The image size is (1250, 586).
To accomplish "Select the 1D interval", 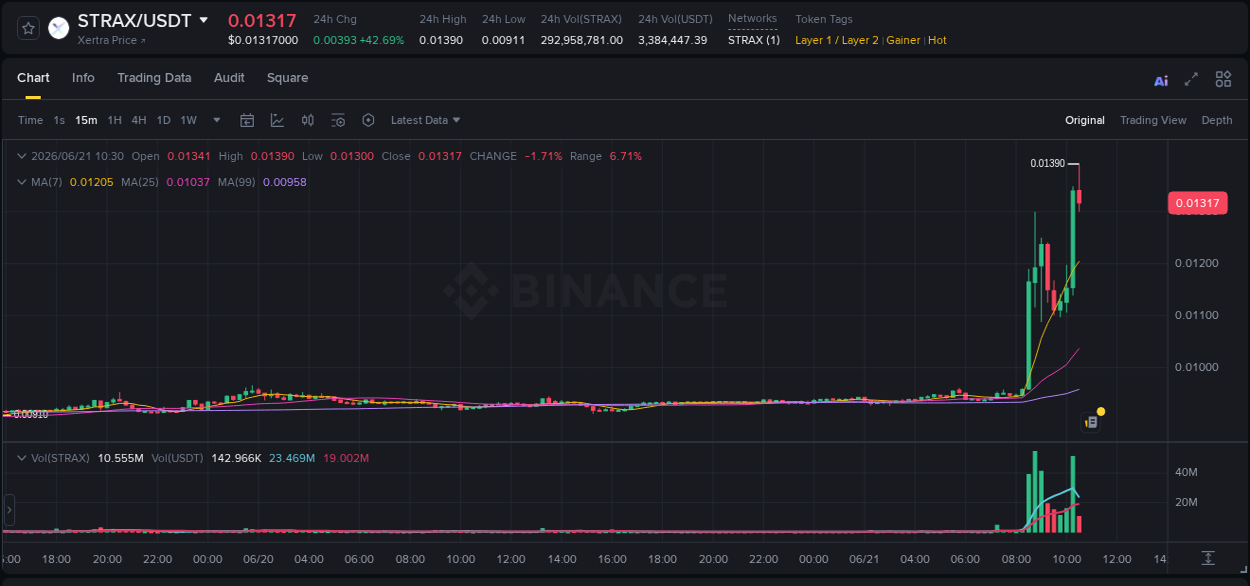I will (163, 120).
